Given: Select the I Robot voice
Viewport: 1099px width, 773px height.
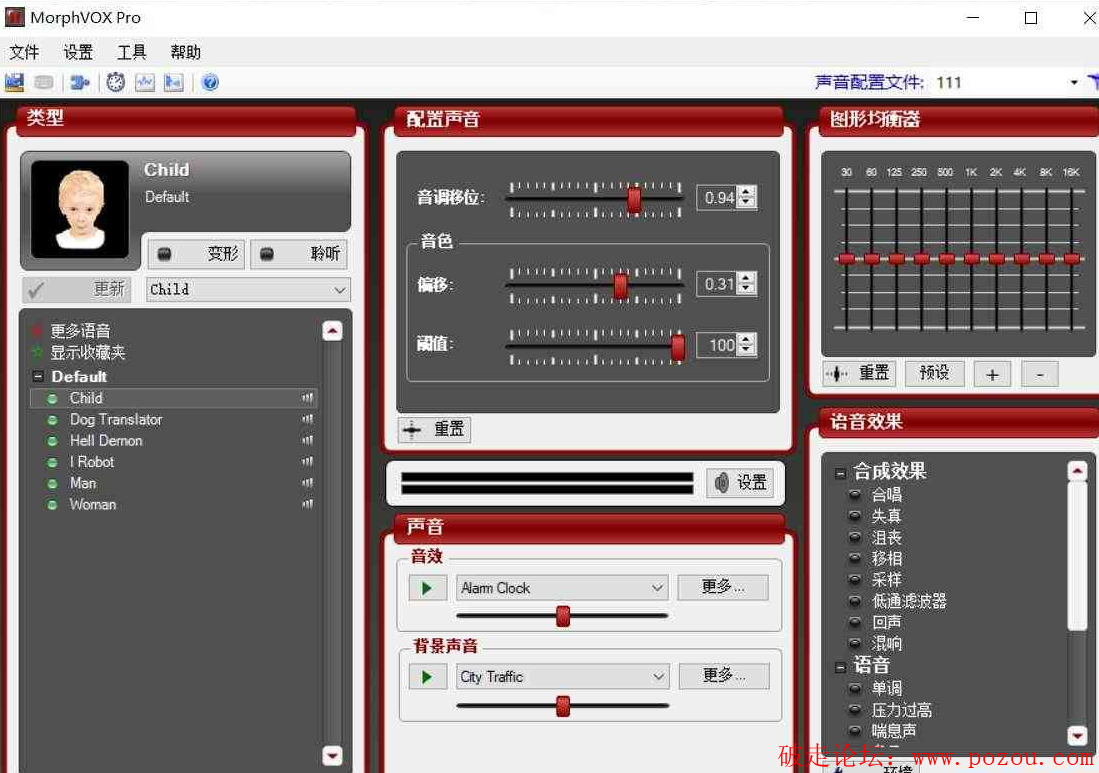Looking at the screenshot, I should pos(174,462).
